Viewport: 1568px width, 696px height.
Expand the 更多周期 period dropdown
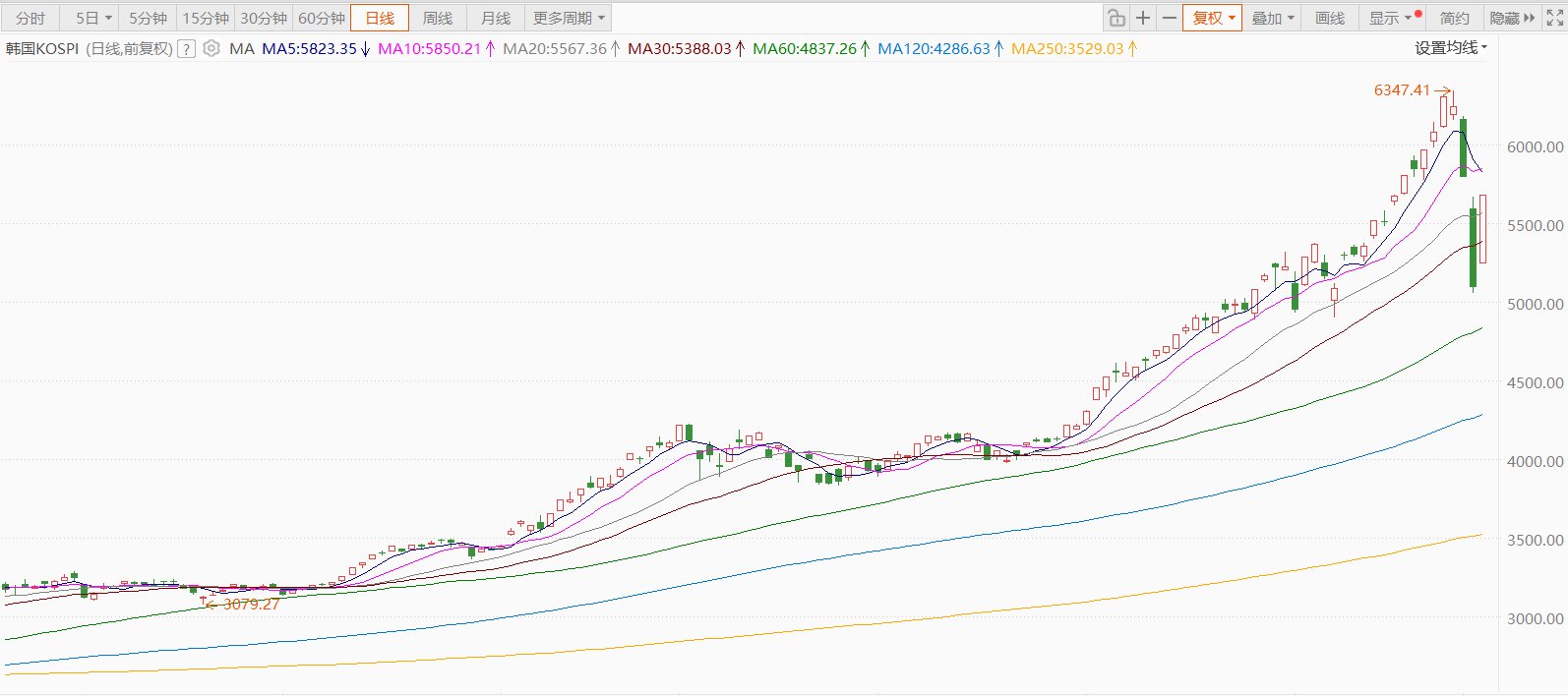tap(570, 18)
